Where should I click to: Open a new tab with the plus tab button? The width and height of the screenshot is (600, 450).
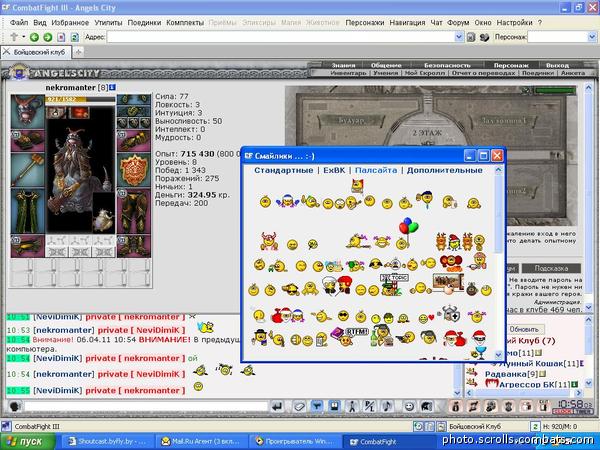pyautogui.click(x=78, y=52)
